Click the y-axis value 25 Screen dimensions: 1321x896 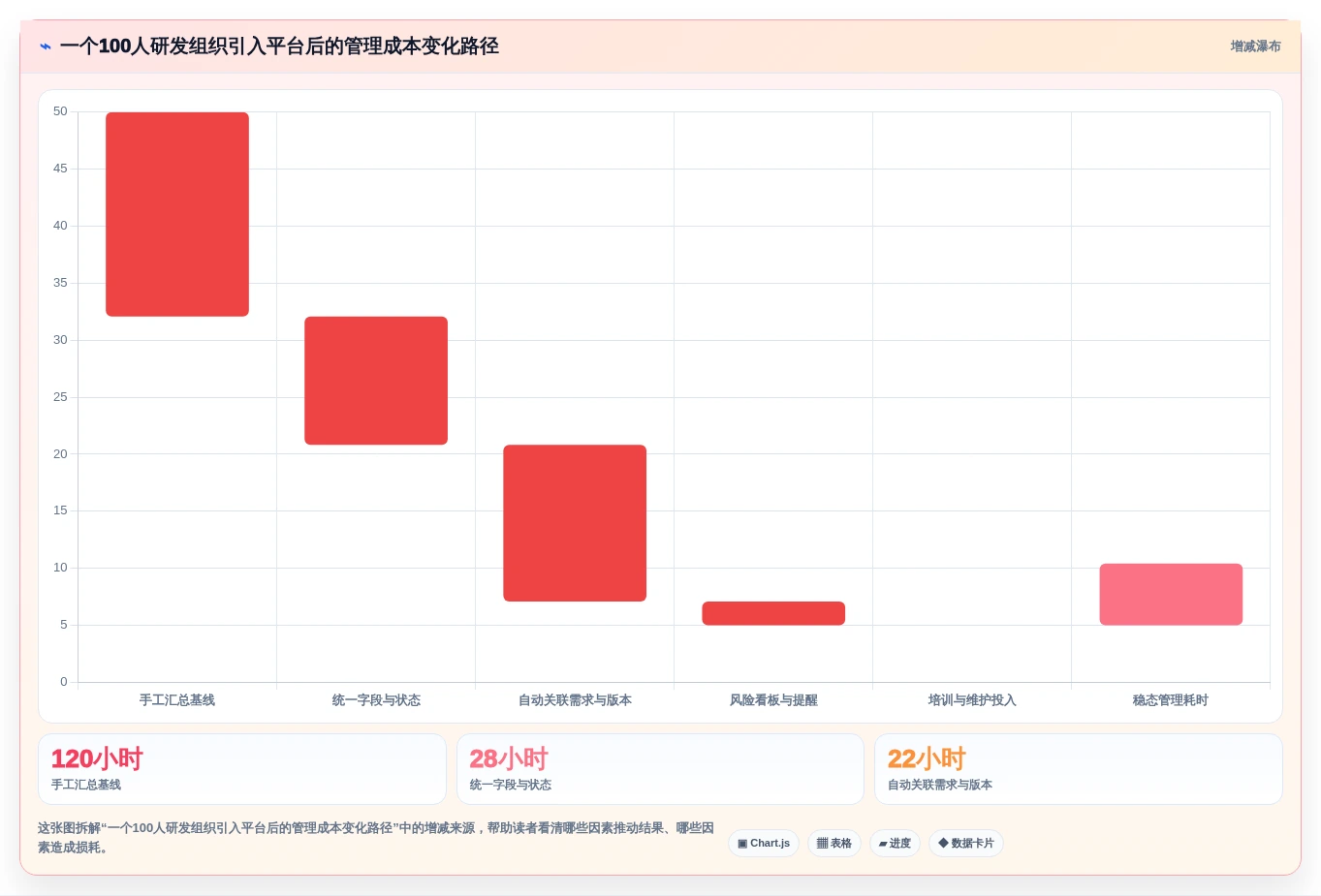(60, 397)
